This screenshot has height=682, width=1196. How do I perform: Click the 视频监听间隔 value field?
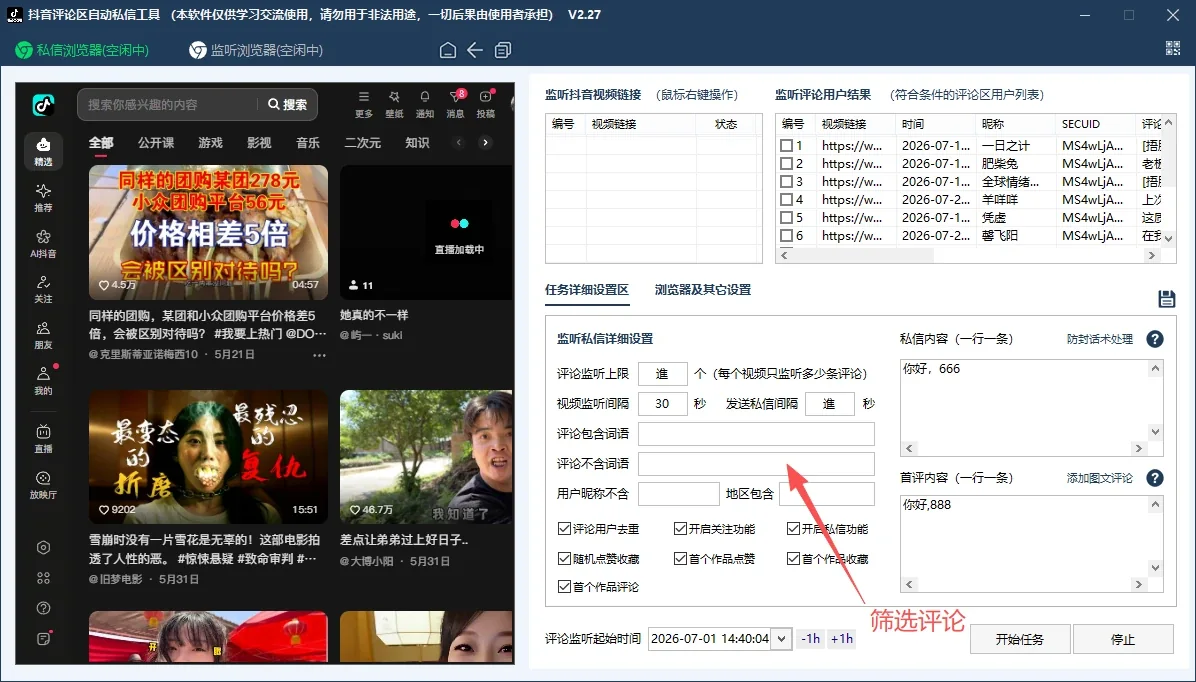tap(662, 404)
